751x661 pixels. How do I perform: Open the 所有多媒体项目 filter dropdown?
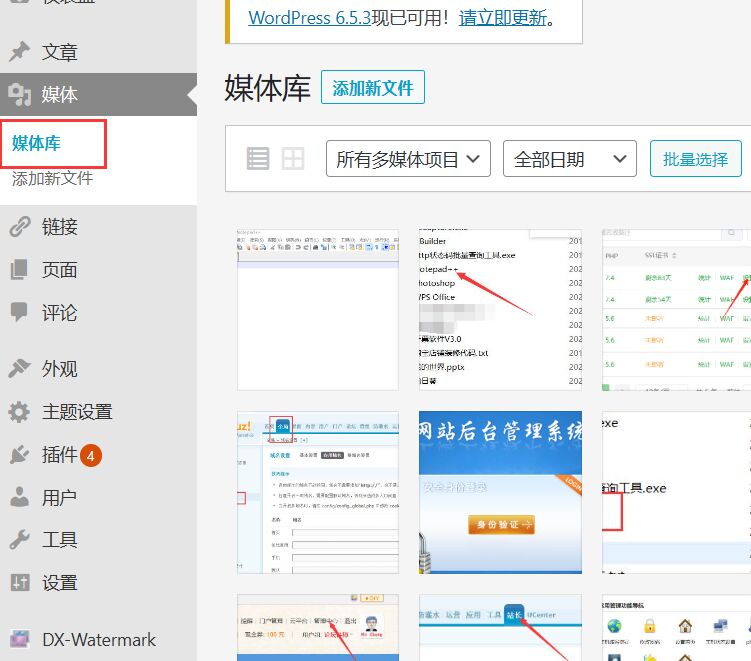408,159
